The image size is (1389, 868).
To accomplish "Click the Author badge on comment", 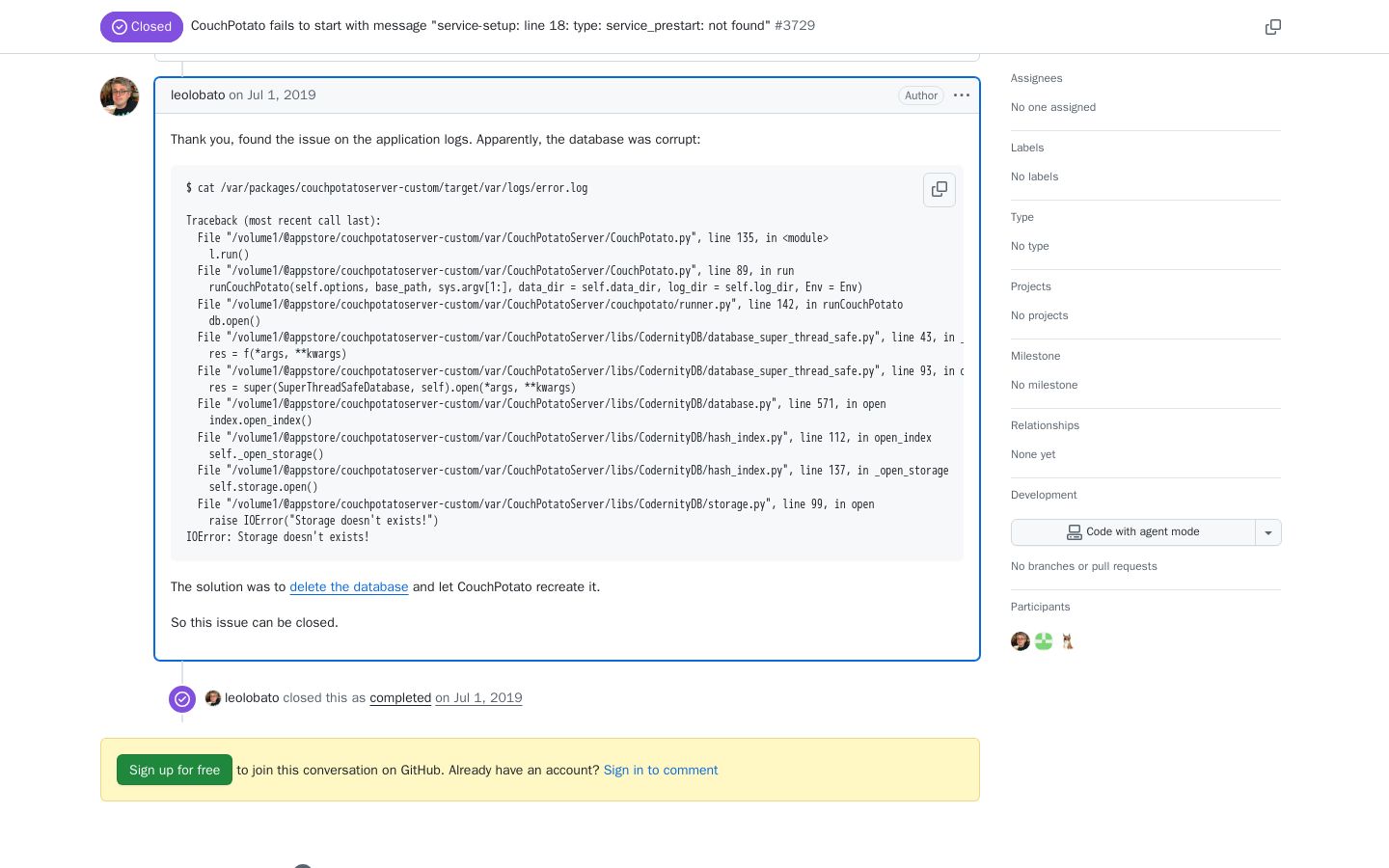I will (921, 95).
